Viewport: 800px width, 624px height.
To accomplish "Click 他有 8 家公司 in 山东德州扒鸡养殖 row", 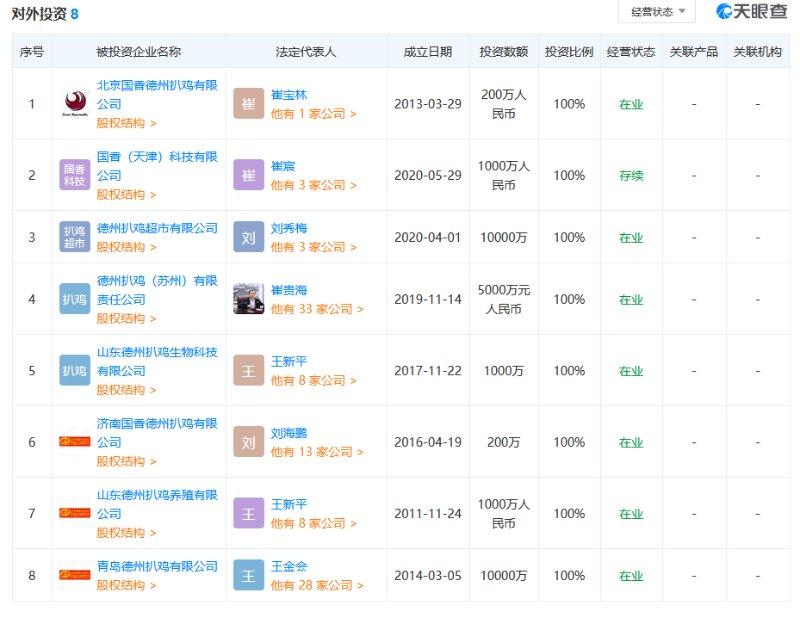I will (x=313, y=523).
